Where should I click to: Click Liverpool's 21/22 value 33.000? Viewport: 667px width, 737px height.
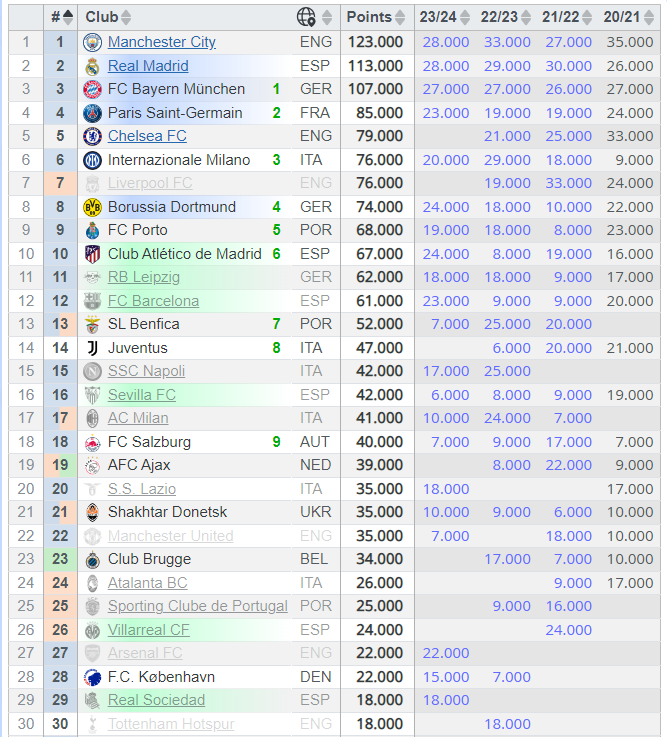568,183
